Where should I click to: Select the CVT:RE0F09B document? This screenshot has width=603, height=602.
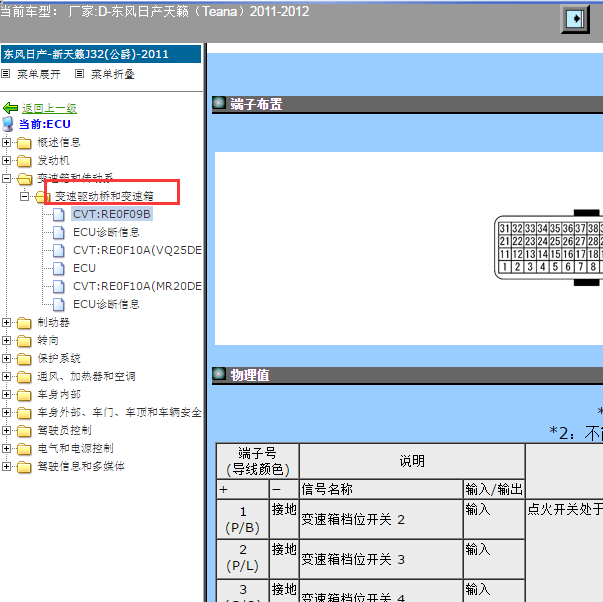coord(112,214)
